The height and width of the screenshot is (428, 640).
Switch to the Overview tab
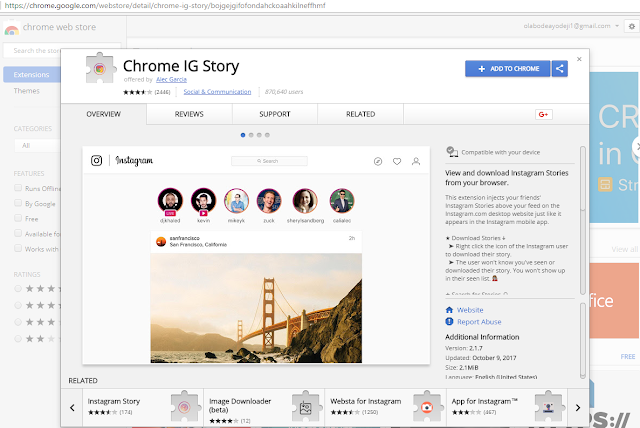[x=104, y=114]
